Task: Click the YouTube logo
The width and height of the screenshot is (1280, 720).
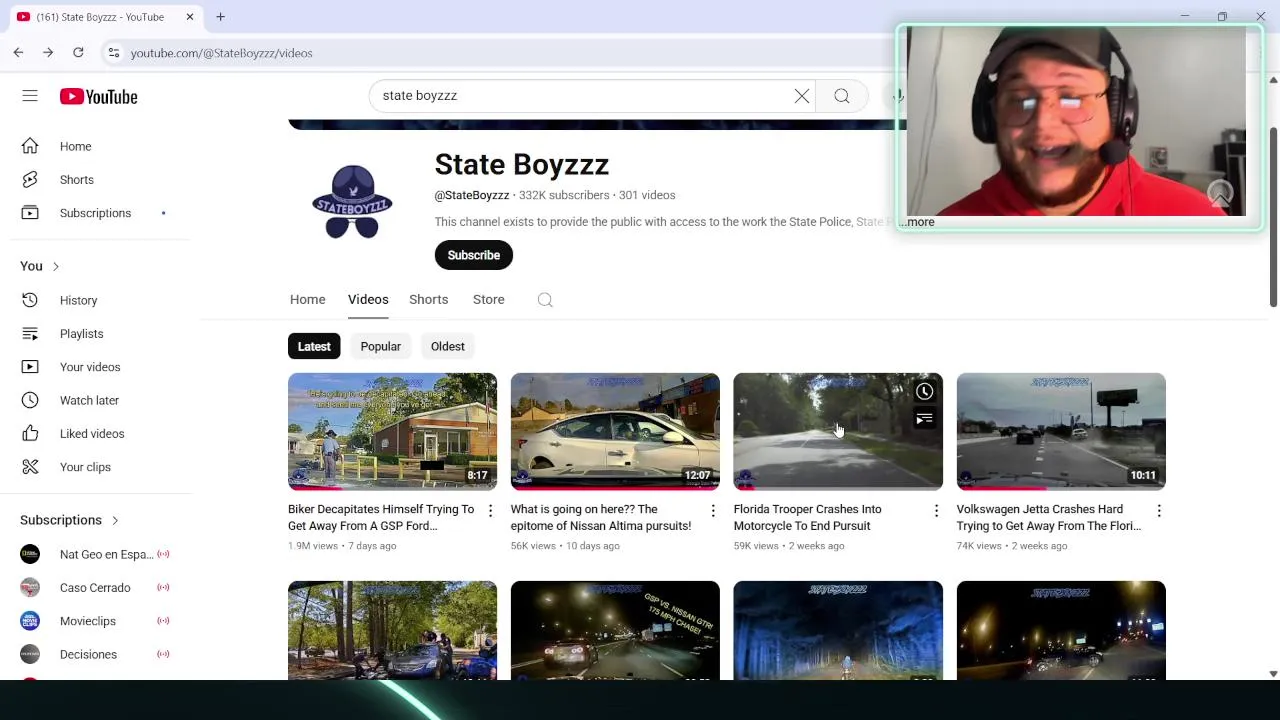Action: (98, 96)
